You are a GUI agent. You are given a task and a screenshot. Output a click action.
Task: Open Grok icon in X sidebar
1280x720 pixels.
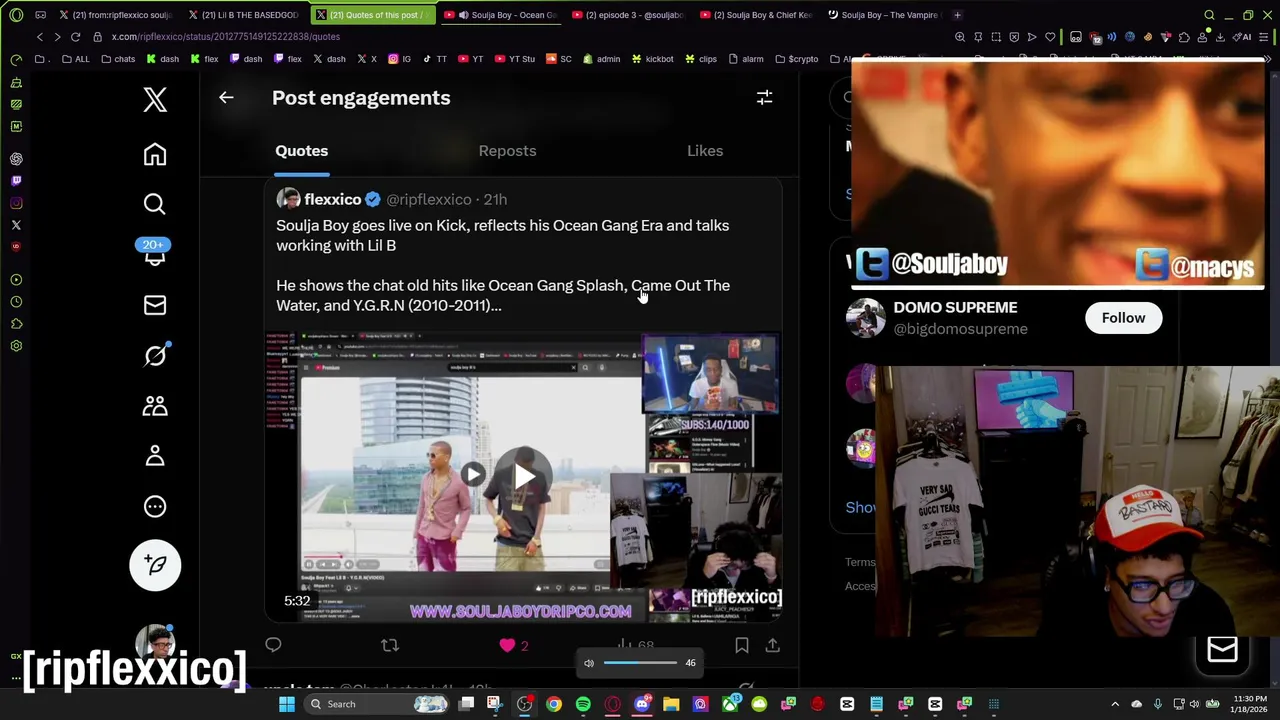(155, 355)
